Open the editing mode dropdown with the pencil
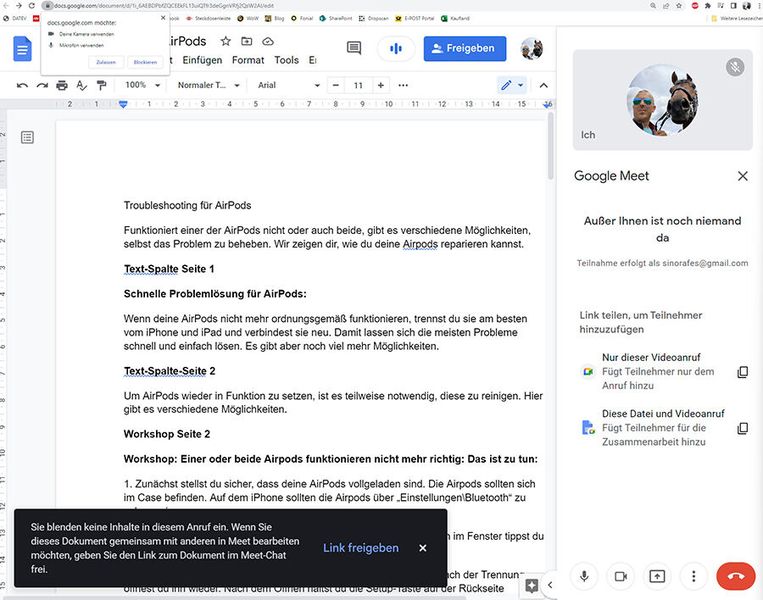763x600 pixels. pos(512,86)
